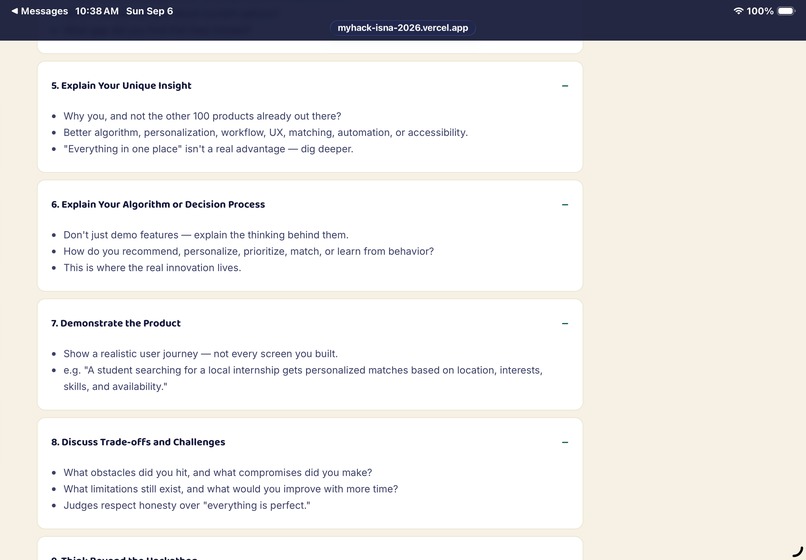Viewport: 806px width, 560px height.
Task: Tap the date Sun Sep 6
Action: (149, 11)
